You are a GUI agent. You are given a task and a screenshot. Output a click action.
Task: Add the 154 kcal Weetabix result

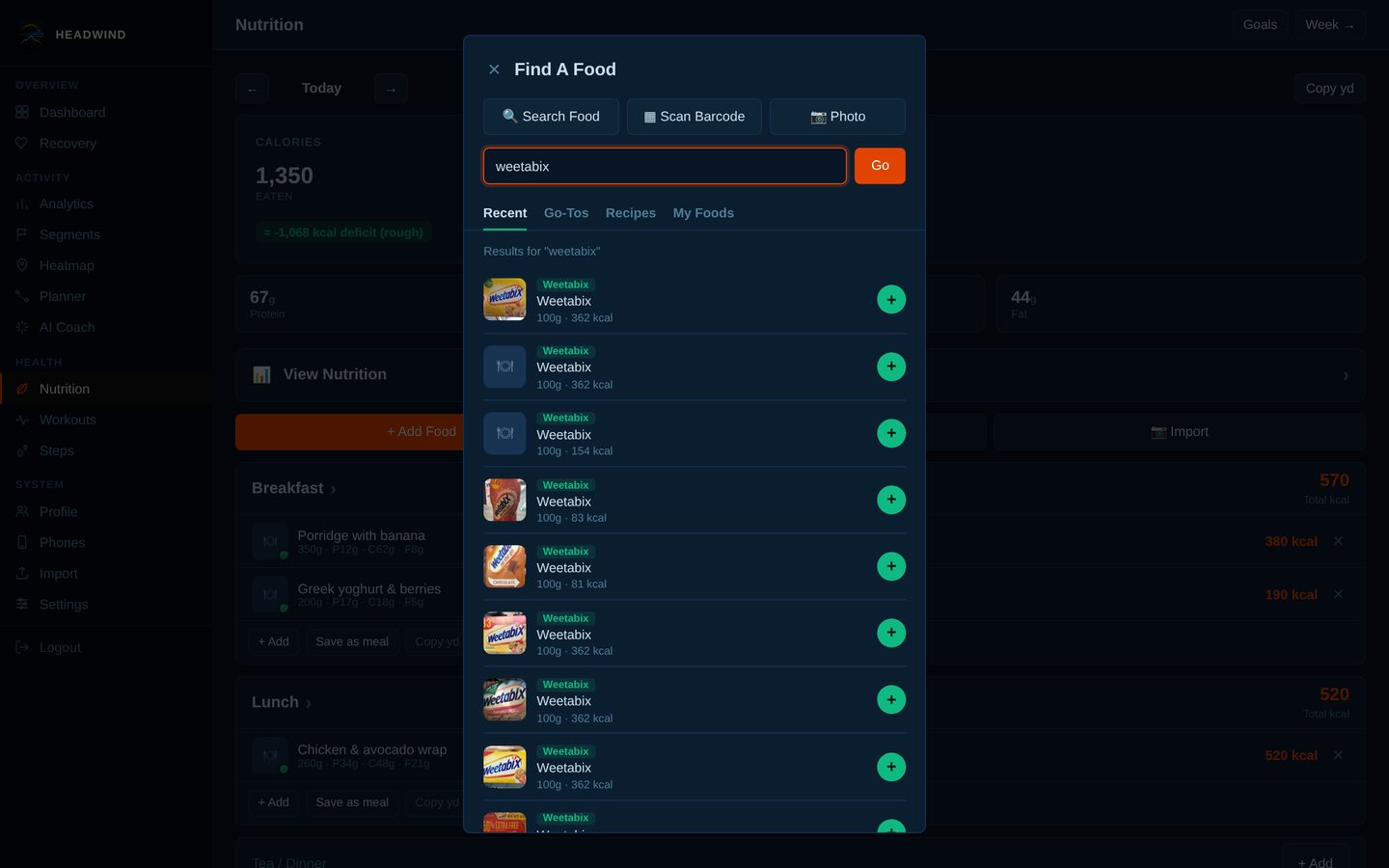pos(891,433)
